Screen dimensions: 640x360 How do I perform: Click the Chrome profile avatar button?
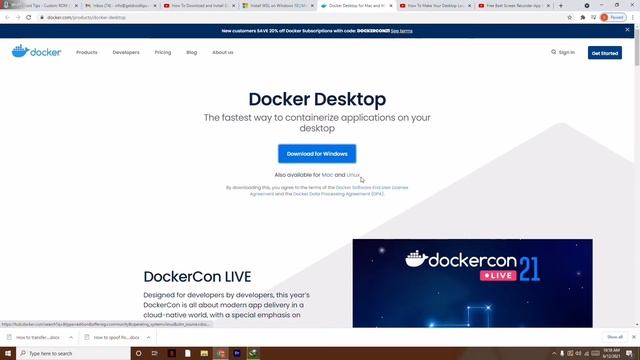coord(613,18)
